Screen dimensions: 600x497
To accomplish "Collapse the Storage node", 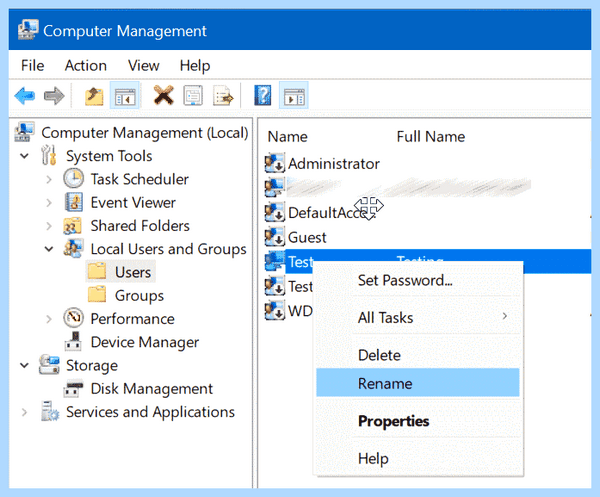I will point(24,365).
